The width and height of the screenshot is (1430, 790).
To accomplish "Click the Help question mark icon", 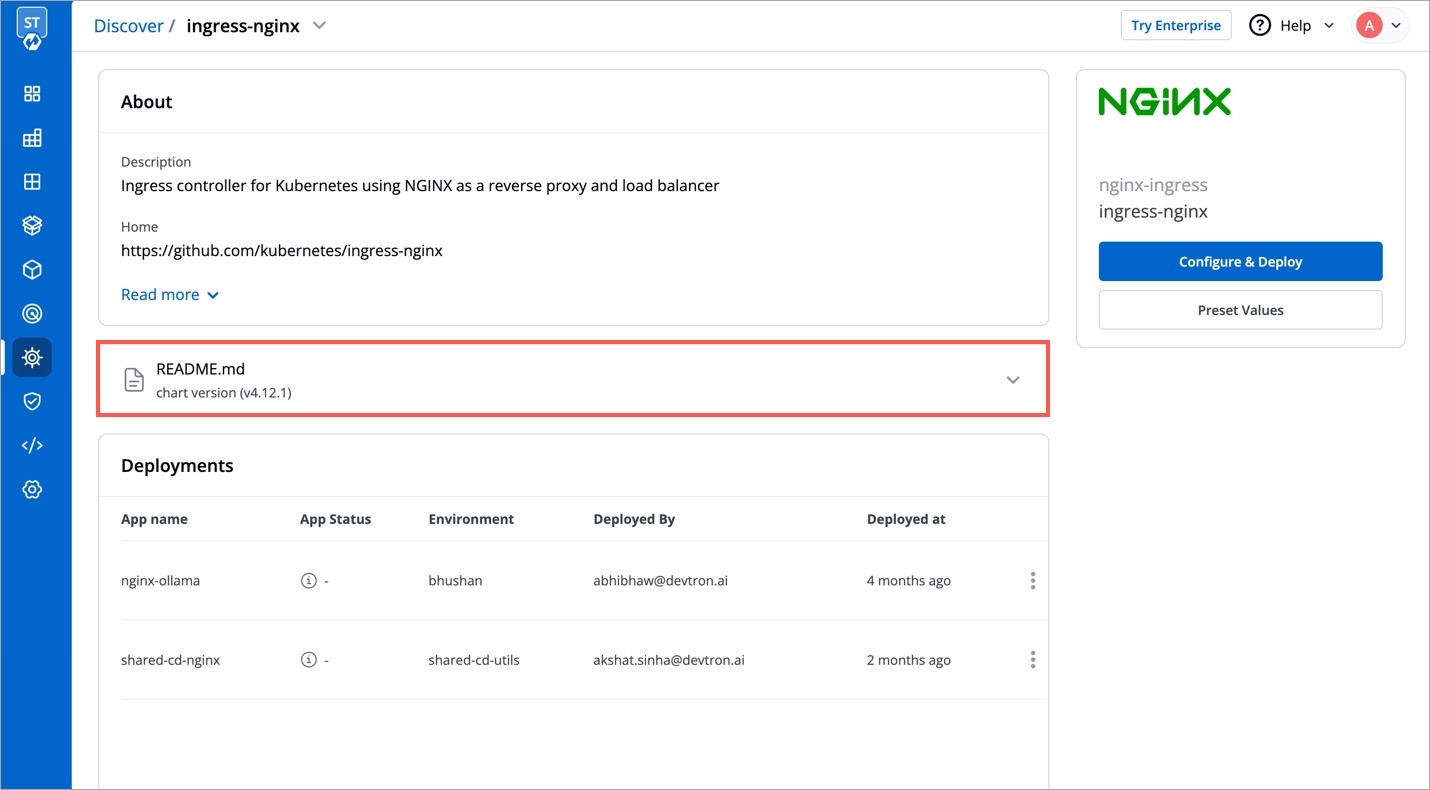I will coord(1260,26).
